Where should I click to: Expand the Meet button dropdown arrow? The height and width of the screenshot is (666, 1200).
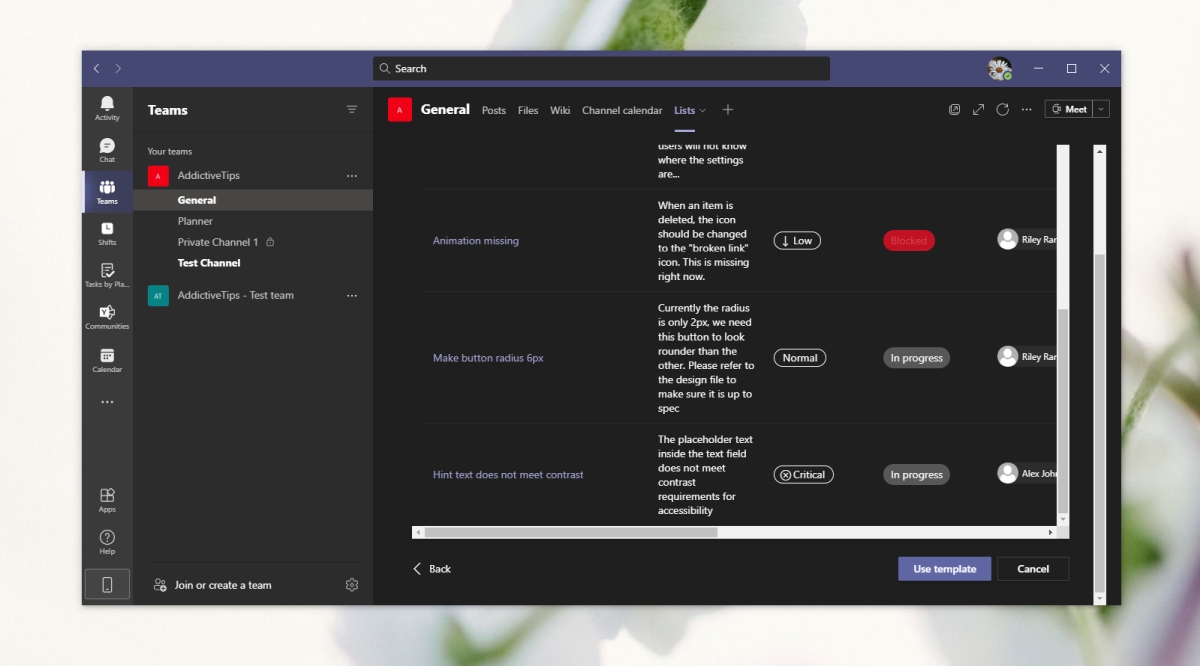click(1101, 110)
